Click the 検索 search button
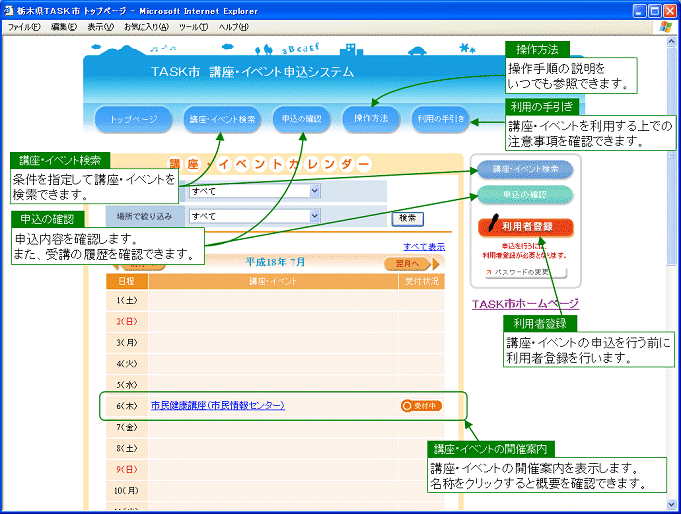 [x=408, y=218]
